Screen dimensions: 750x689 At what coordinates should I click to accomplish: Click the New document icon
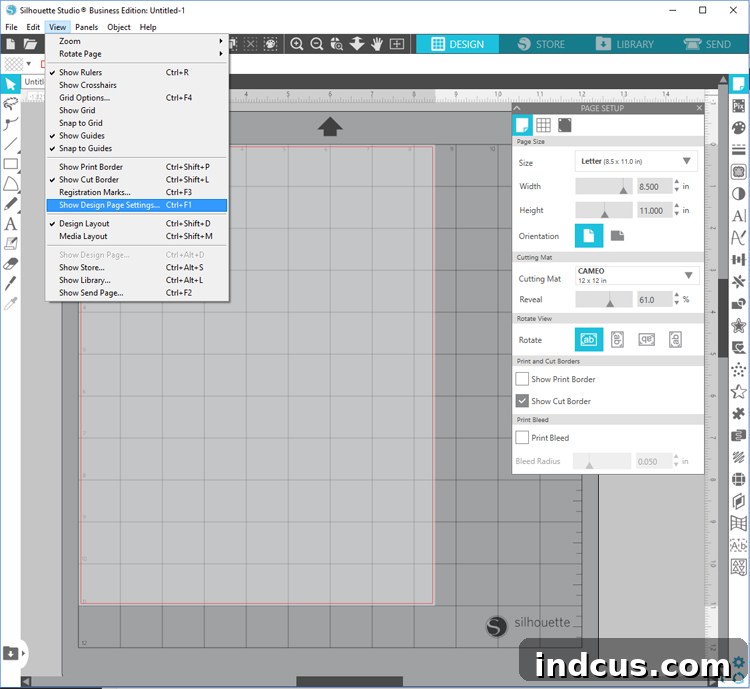pos(11,44)
